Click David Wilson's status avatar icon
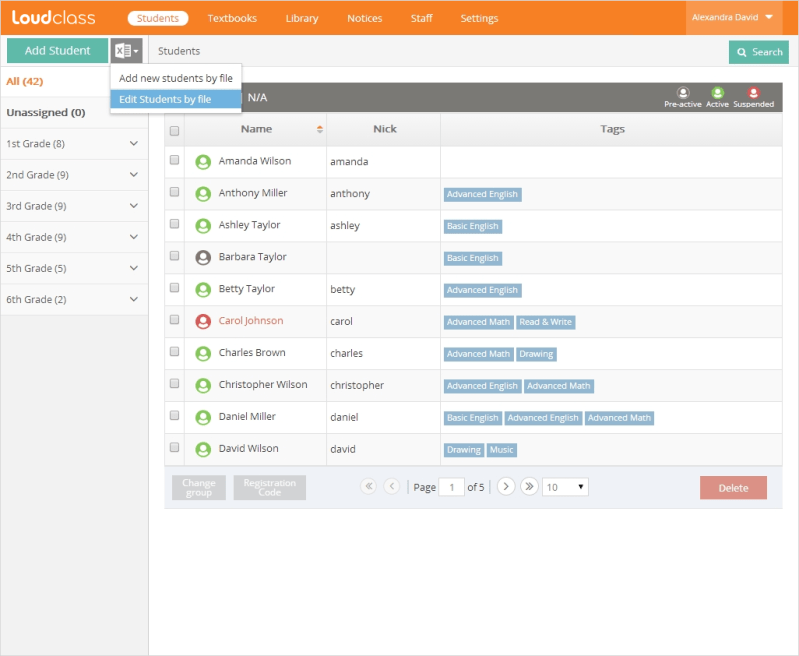Screen dimensions: 799x656 tap(203, 450)
